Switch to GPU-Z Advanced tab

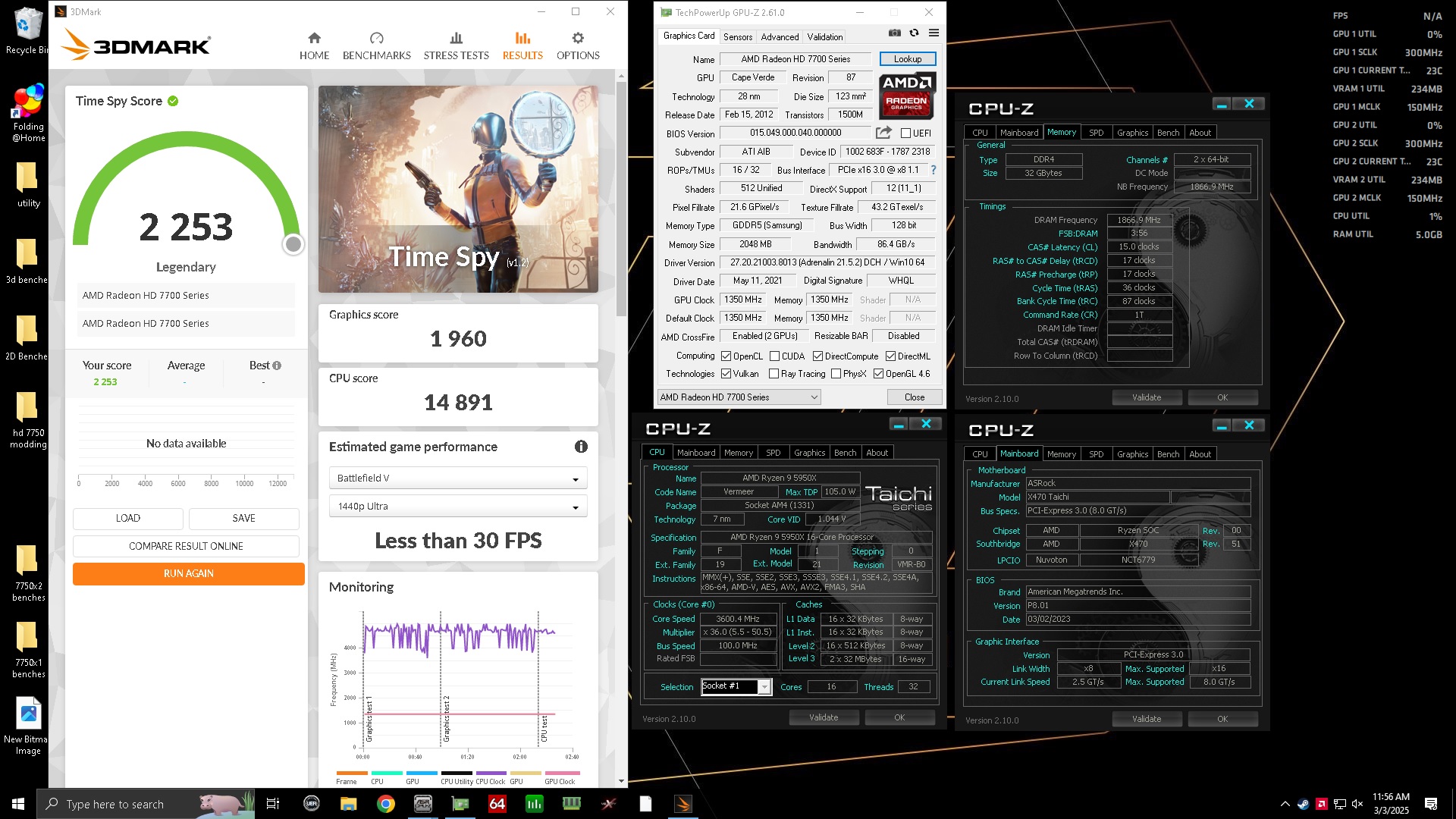click(780, 36)
